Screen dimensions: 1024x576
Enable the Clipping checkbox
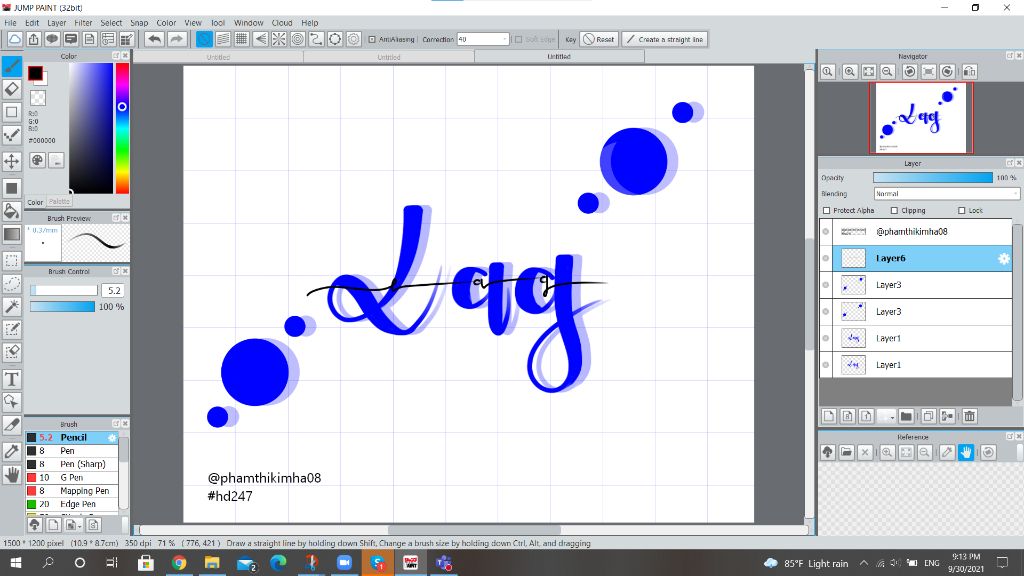pos(894,210)
